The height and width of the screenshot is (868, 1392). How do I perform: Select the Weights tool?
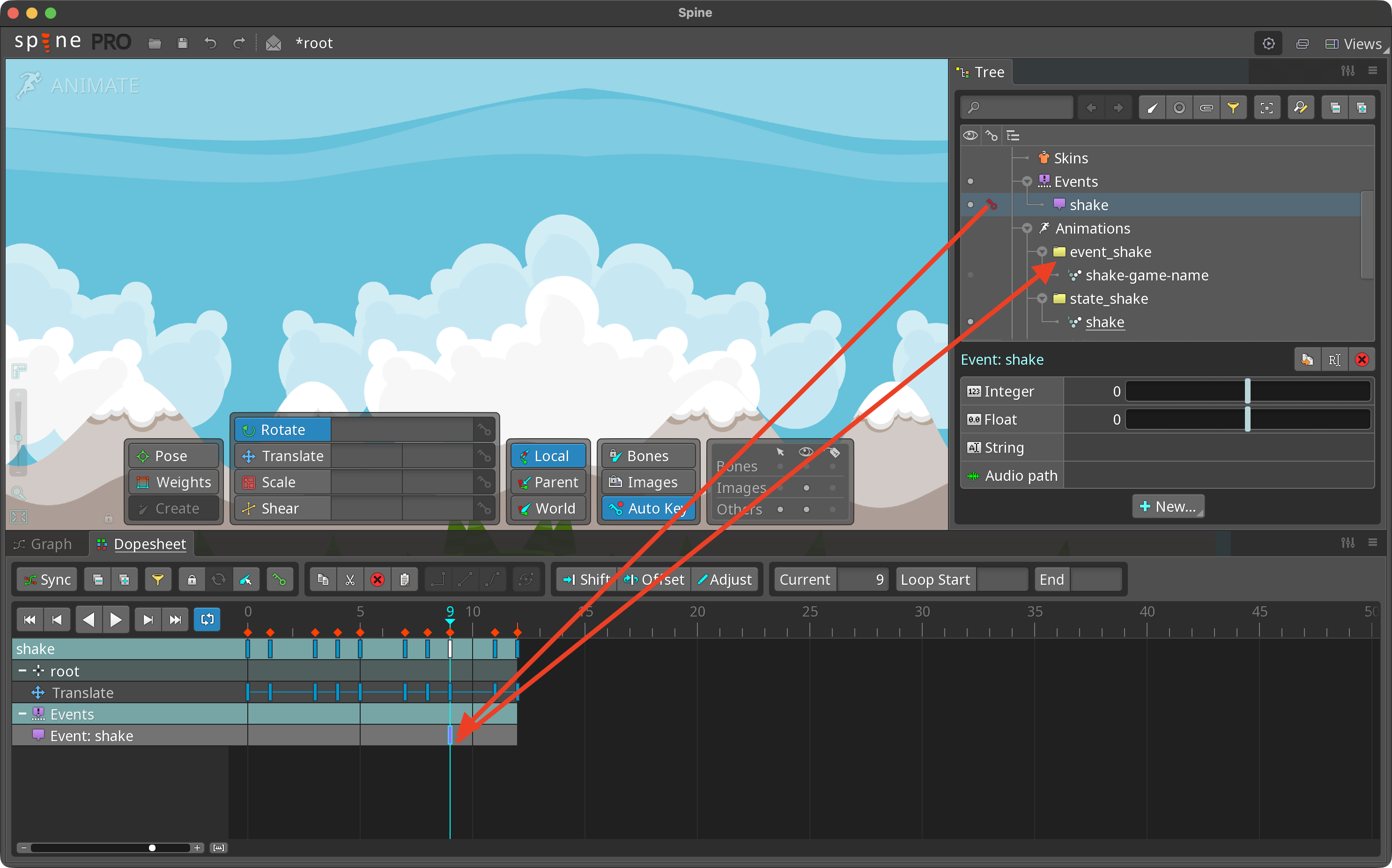pos(173,482)
